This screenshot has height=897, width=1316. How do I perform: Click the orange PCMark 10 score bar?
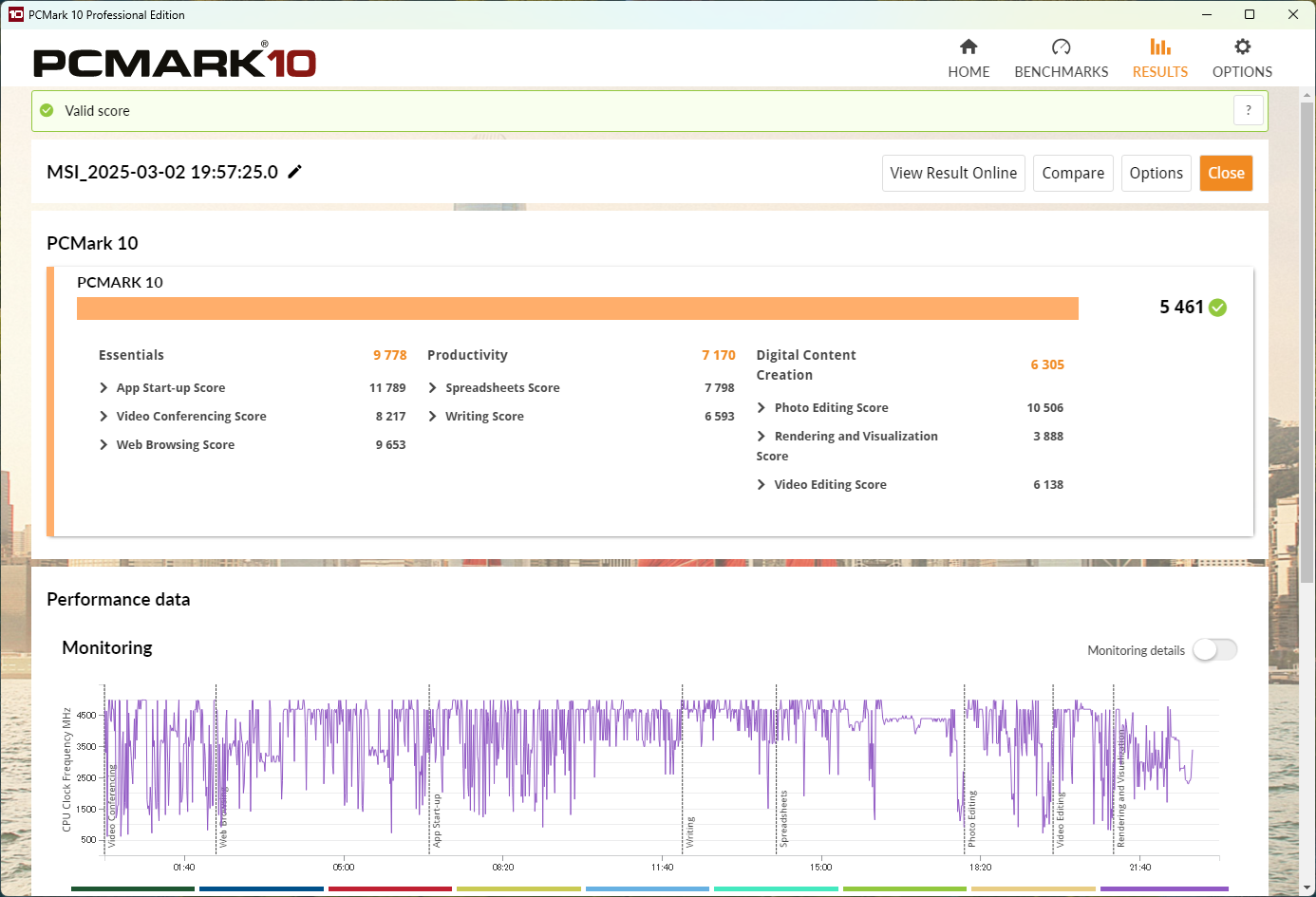(x=577, y=308)
